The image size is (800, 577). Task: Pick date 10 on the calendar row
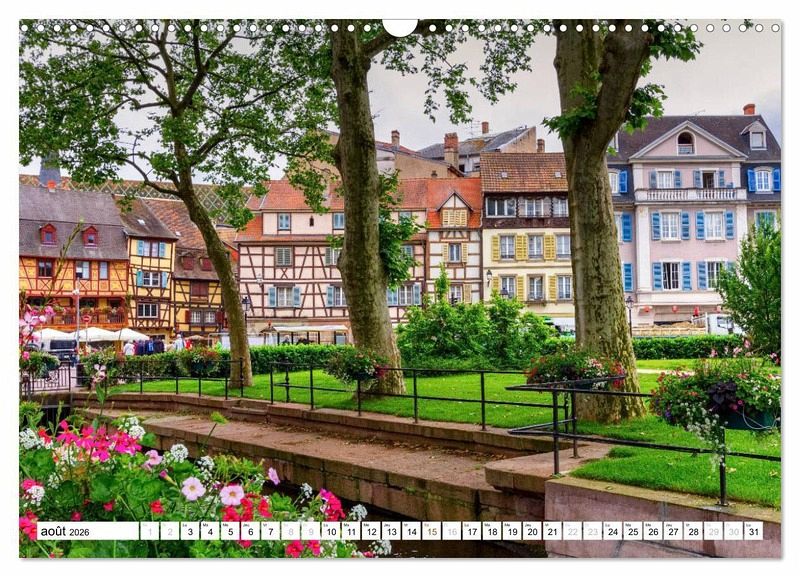tap(330, 531)
